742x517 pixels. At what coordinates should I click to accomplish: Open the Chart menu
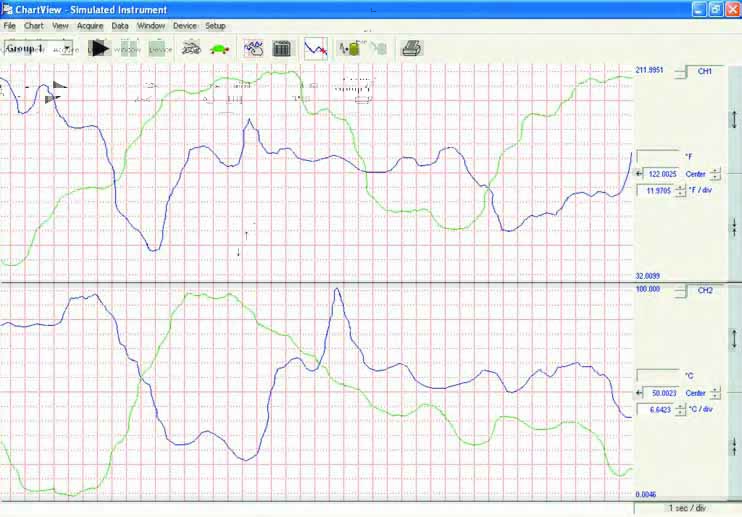(x=34, y=26)
